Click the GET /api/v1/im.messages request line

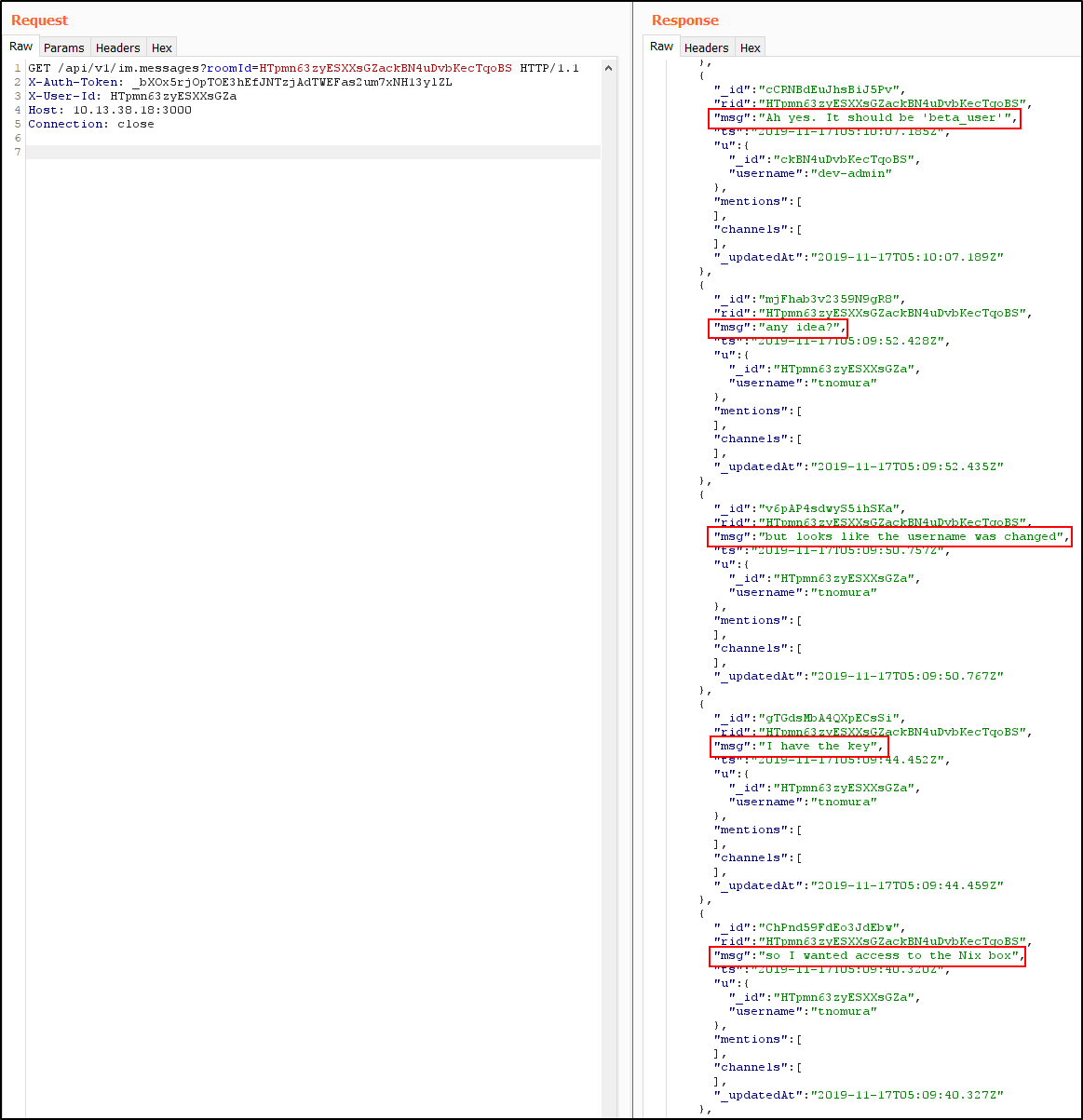303,68
